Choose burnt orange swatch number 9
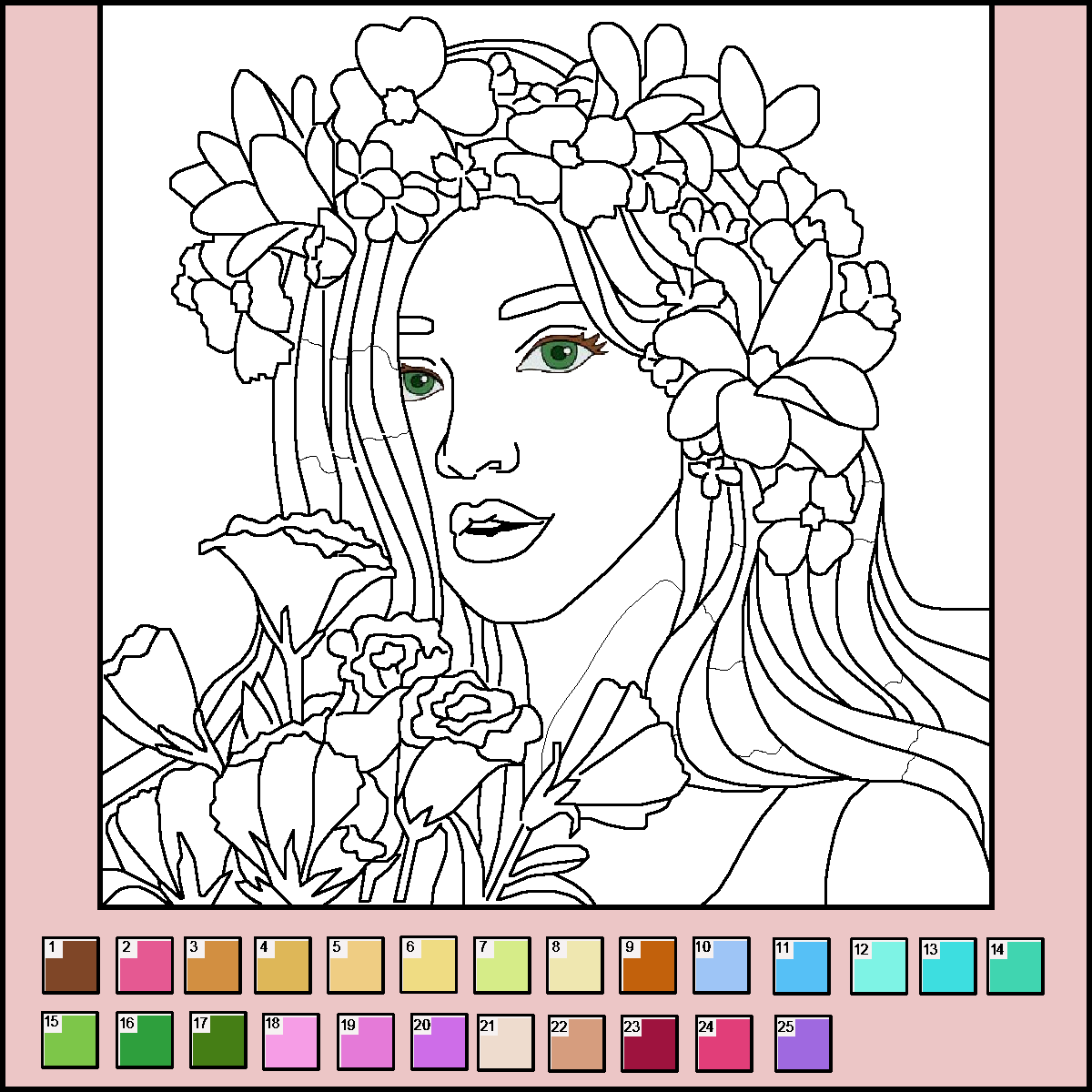The width and height of the screenshot is (1092, 1092). click(x=648, y=966)
